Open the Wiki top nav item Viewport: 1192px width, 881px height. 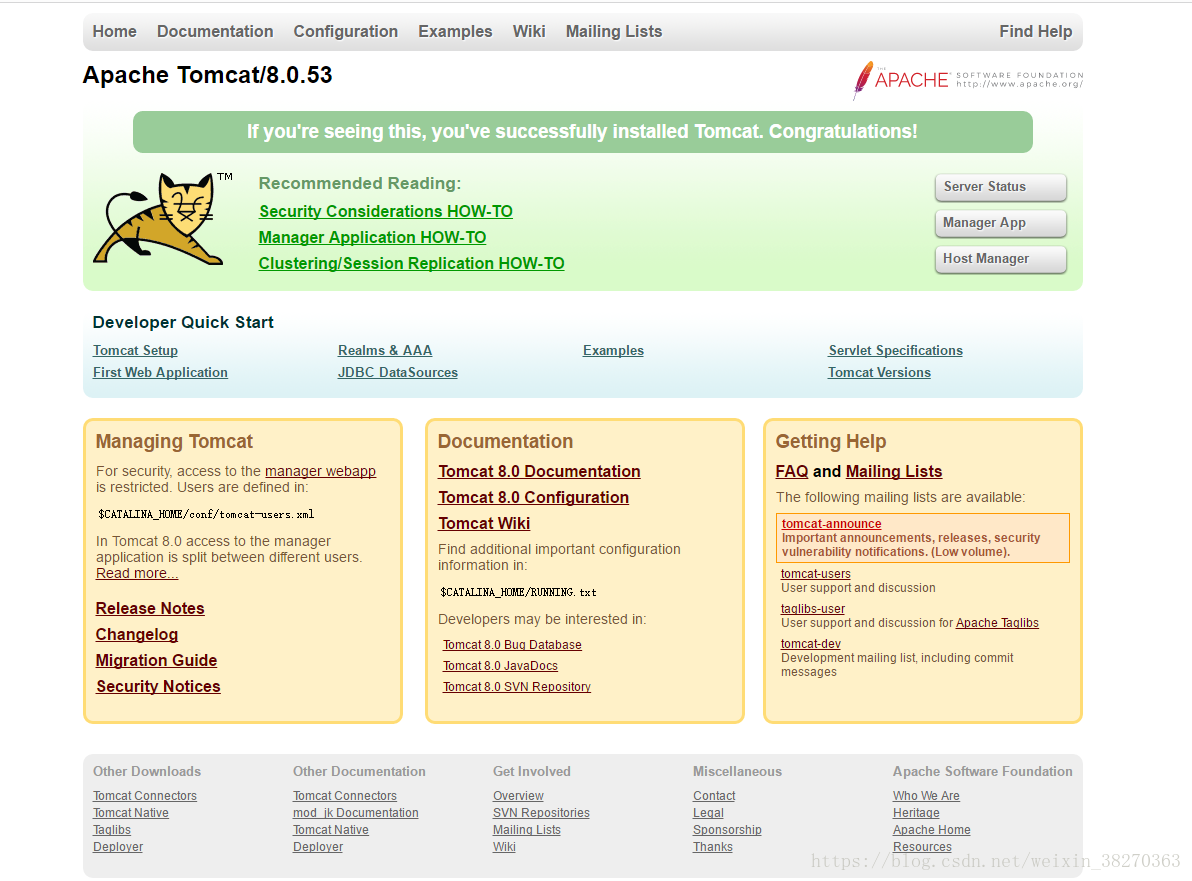tap(528, 31)
